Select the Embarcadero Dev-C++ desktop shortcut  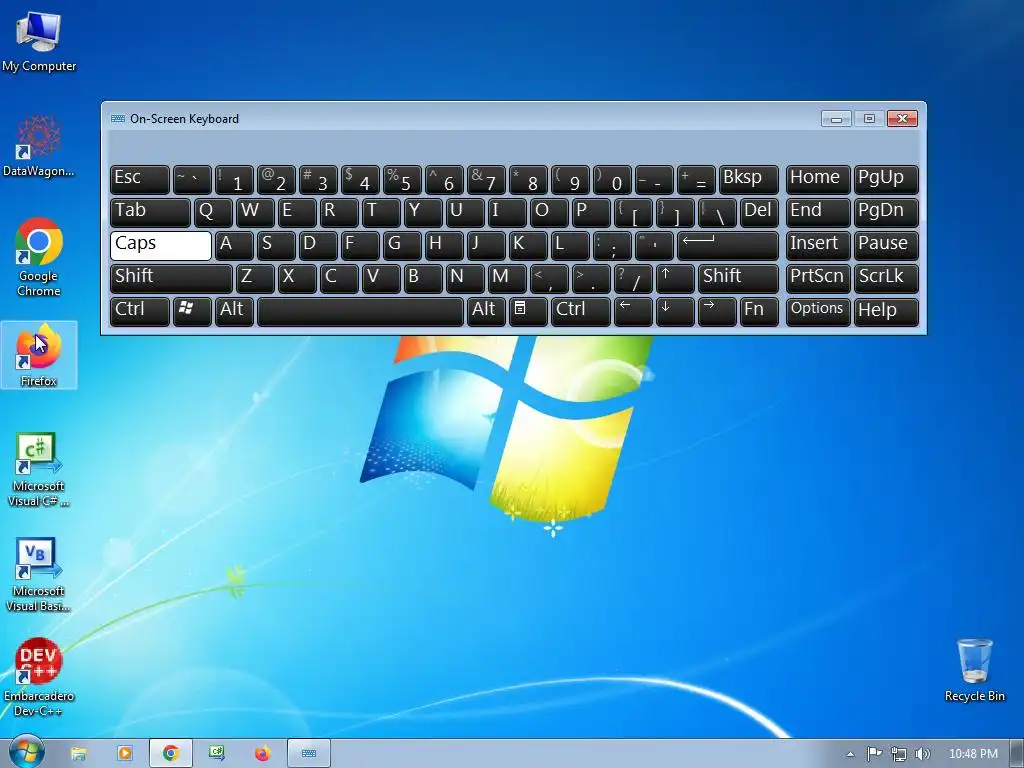(x=39, y=678)
